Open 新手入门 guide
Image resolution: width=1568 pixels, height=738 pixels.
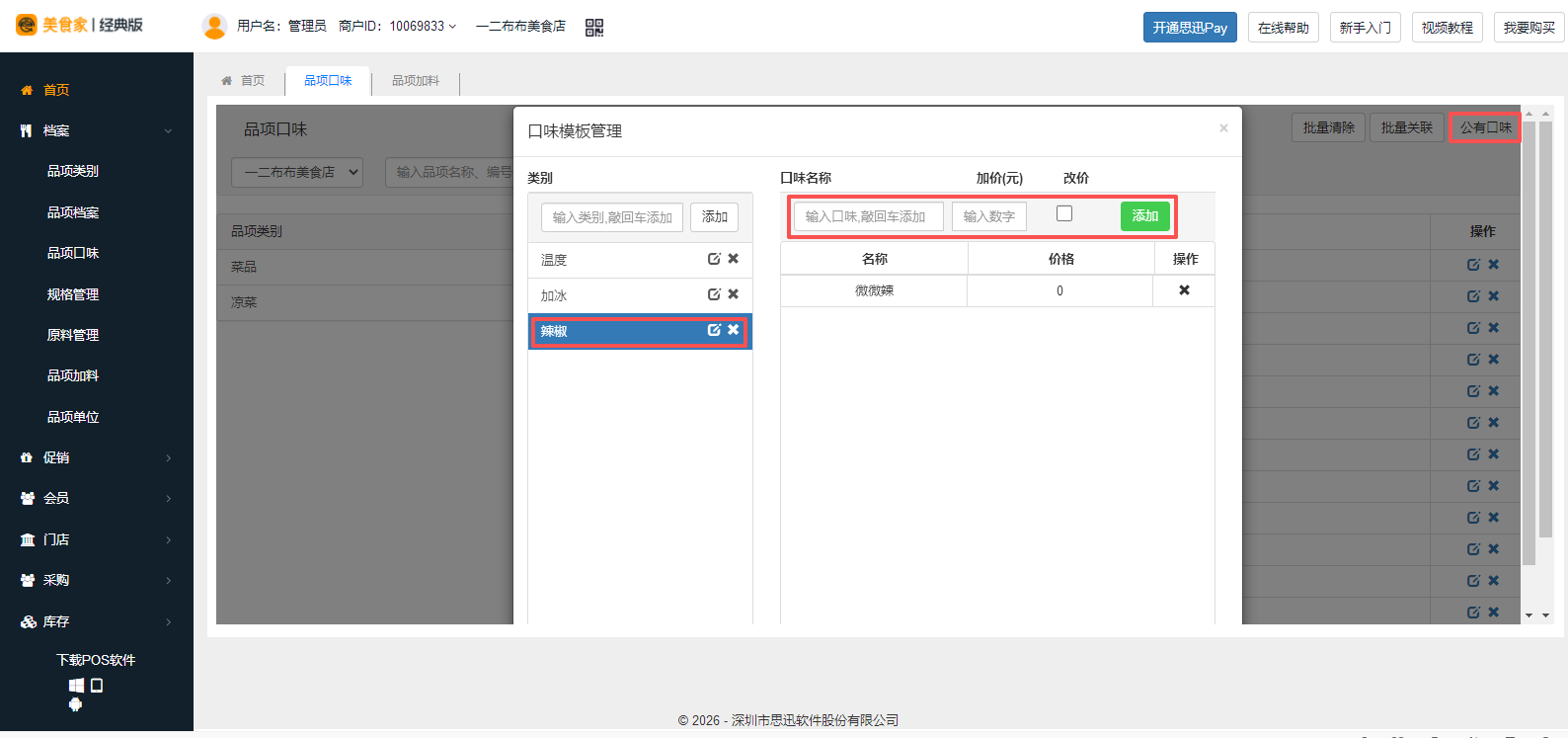pyautogui.click(x=1366, y=28)
